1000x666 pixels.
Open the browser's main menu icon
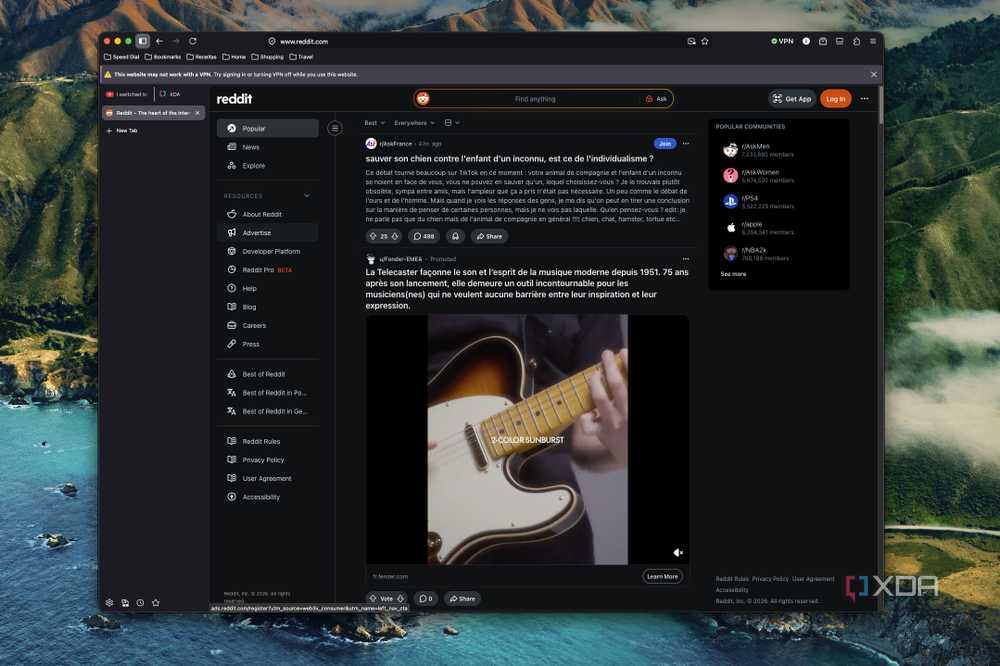873,41
